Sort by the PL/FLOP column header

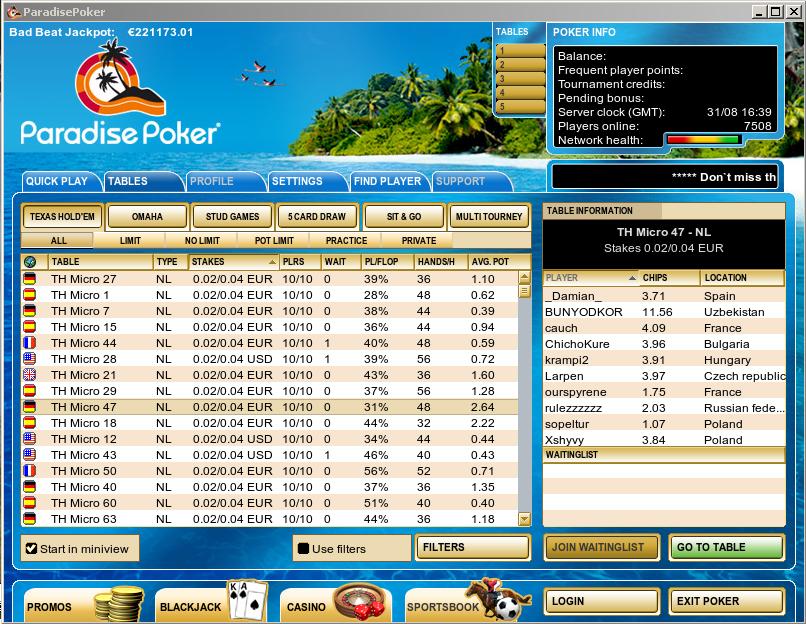(388, 262)
